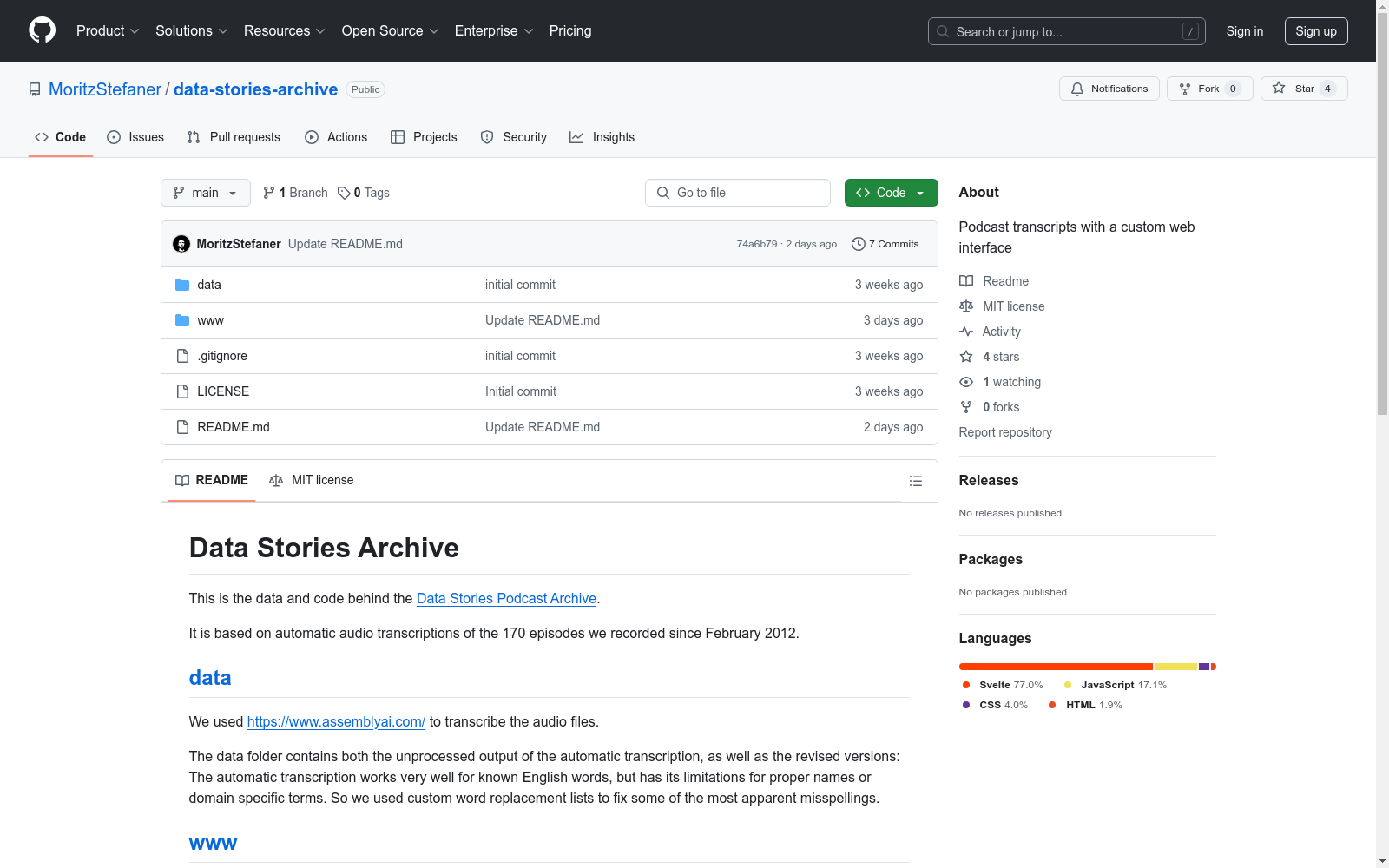Open the www folder
The height and width of the screenshot is (868, 1389).
tap(210, 320)
